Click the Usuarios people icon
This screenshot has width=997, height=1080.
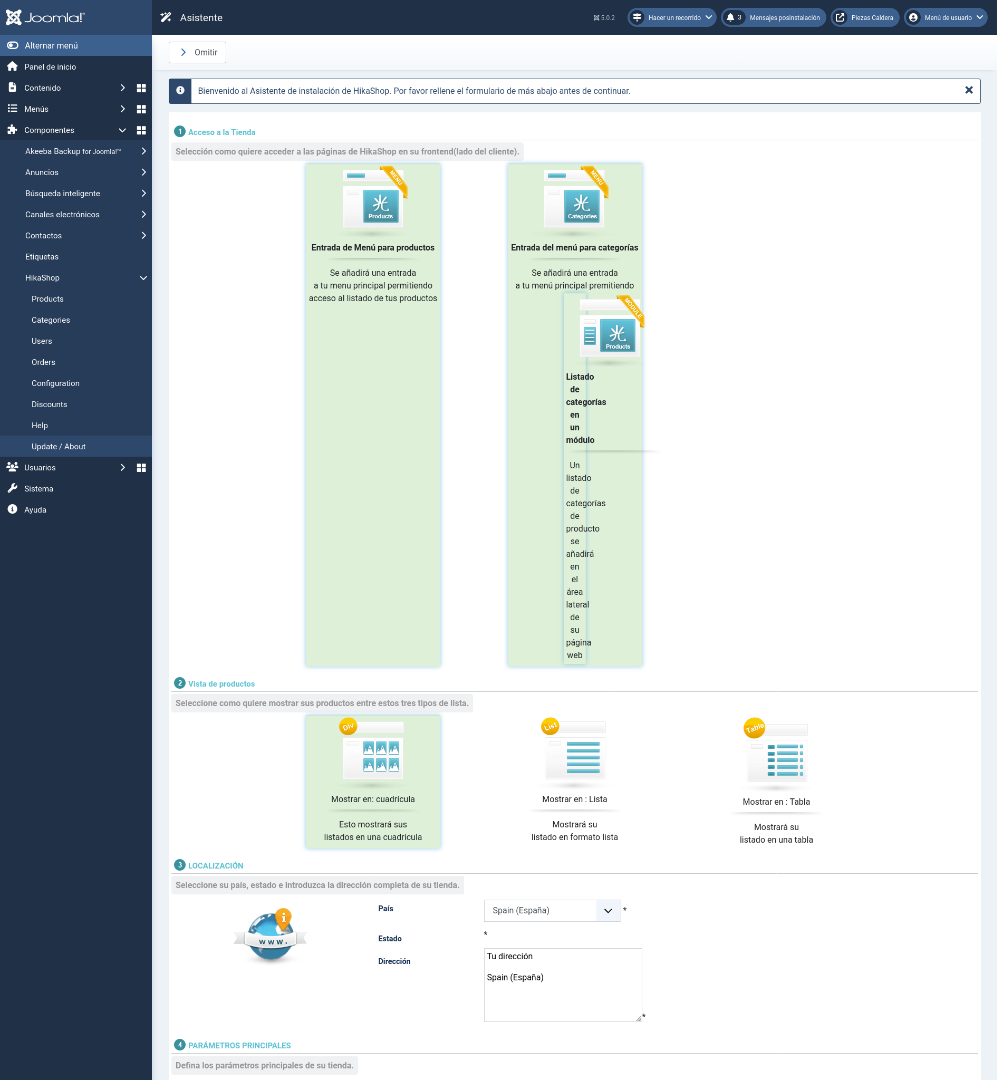click(x=12, y=467)
